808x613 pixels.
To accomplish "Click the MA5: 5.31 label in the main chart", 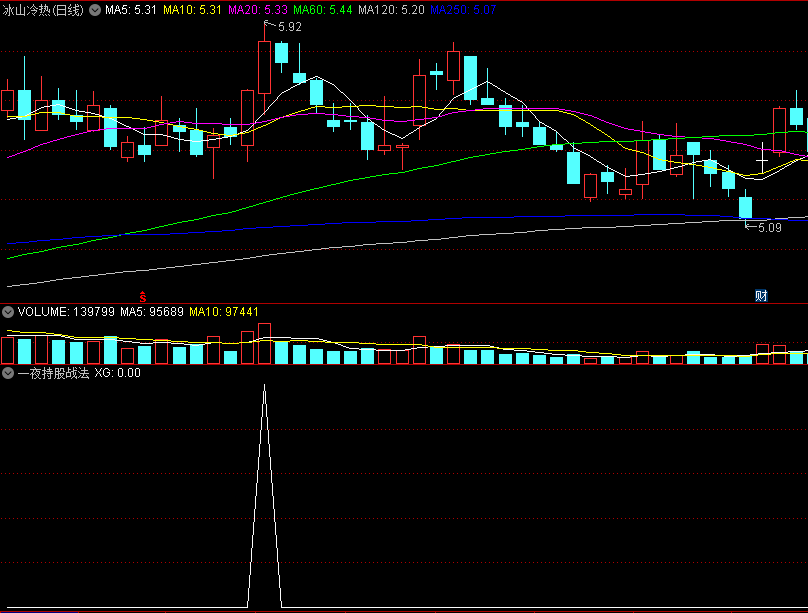I will pyautogui.click(x=131, y=10).
